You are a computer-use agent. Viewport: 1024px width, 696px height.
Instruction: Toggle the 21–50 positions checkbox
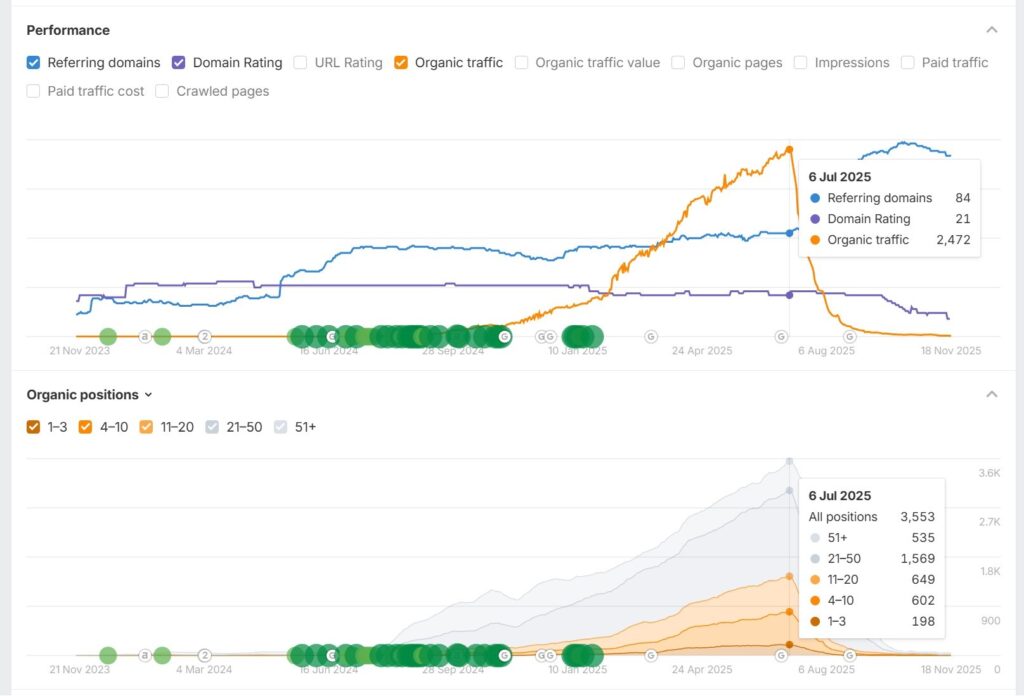click(212, 427)
